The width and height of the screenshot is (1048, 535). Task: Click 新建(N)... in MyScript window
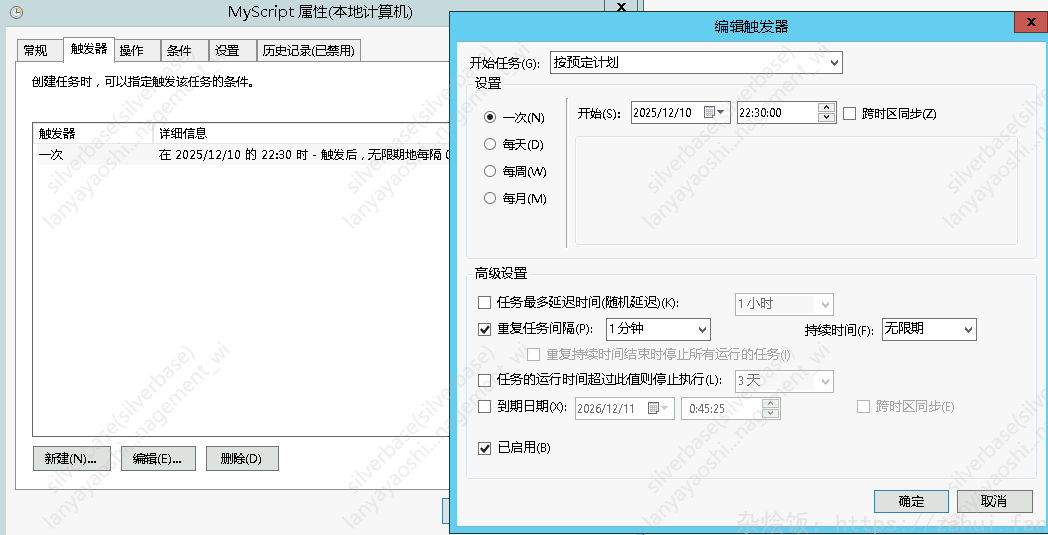pyautogui.click(x=72, y=459)
